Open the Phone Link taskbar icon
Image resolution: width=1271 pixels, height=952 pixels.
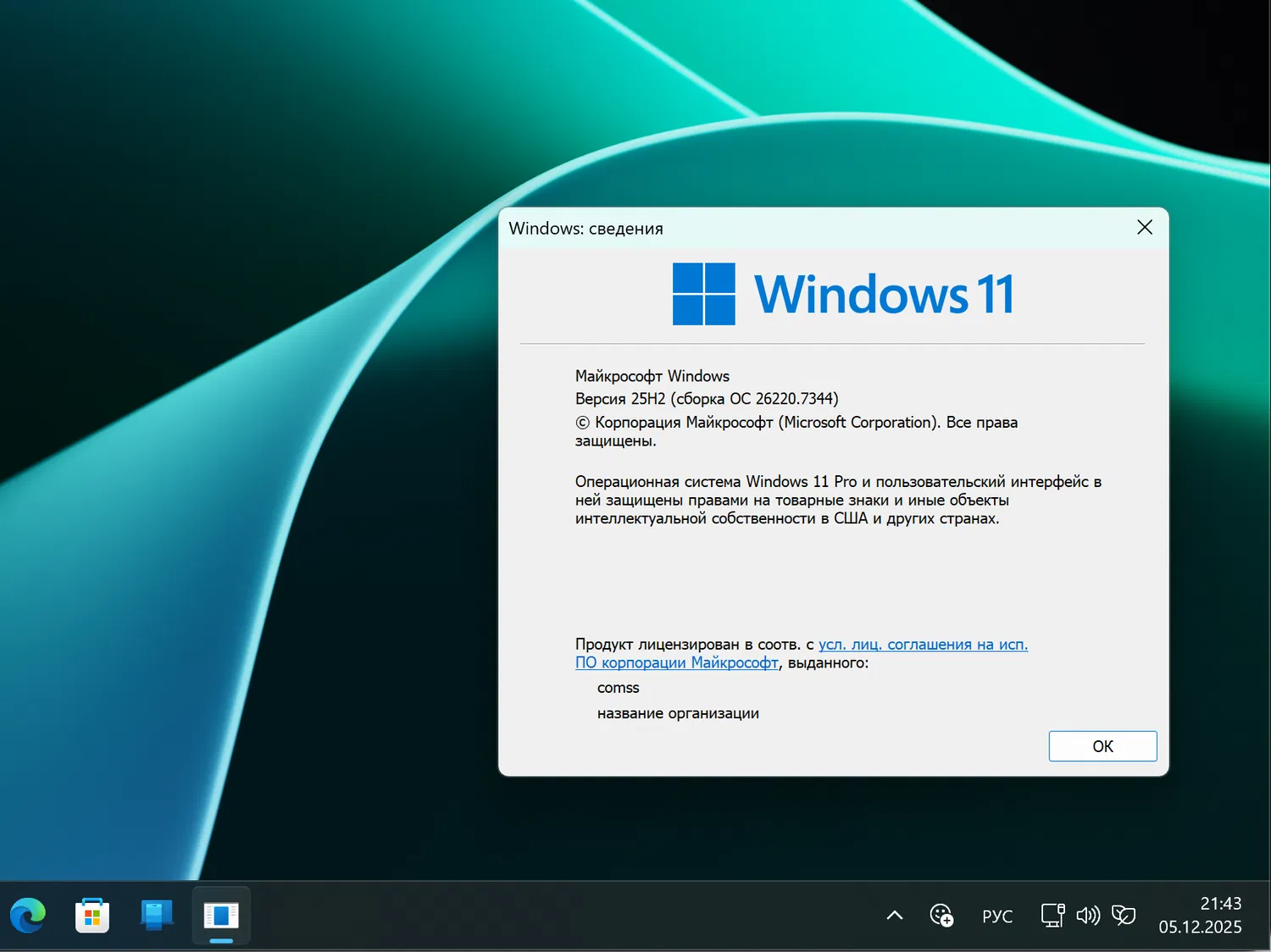click(x=156, y=916)
